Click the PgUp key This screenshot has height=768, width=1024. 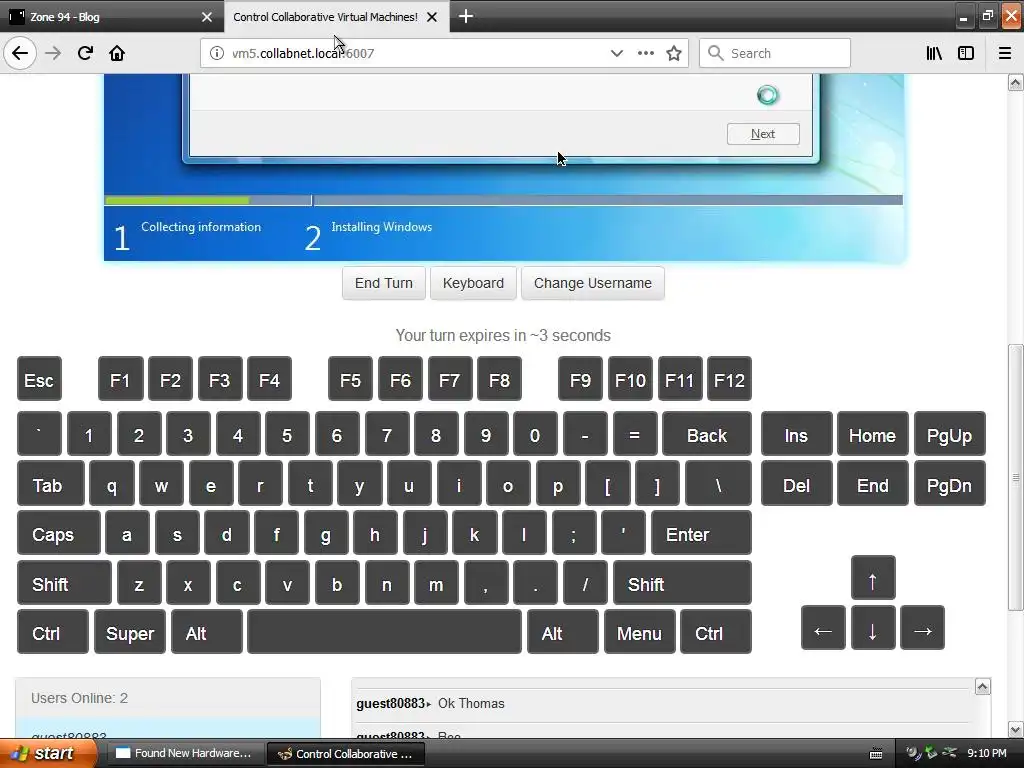point(950,434)
